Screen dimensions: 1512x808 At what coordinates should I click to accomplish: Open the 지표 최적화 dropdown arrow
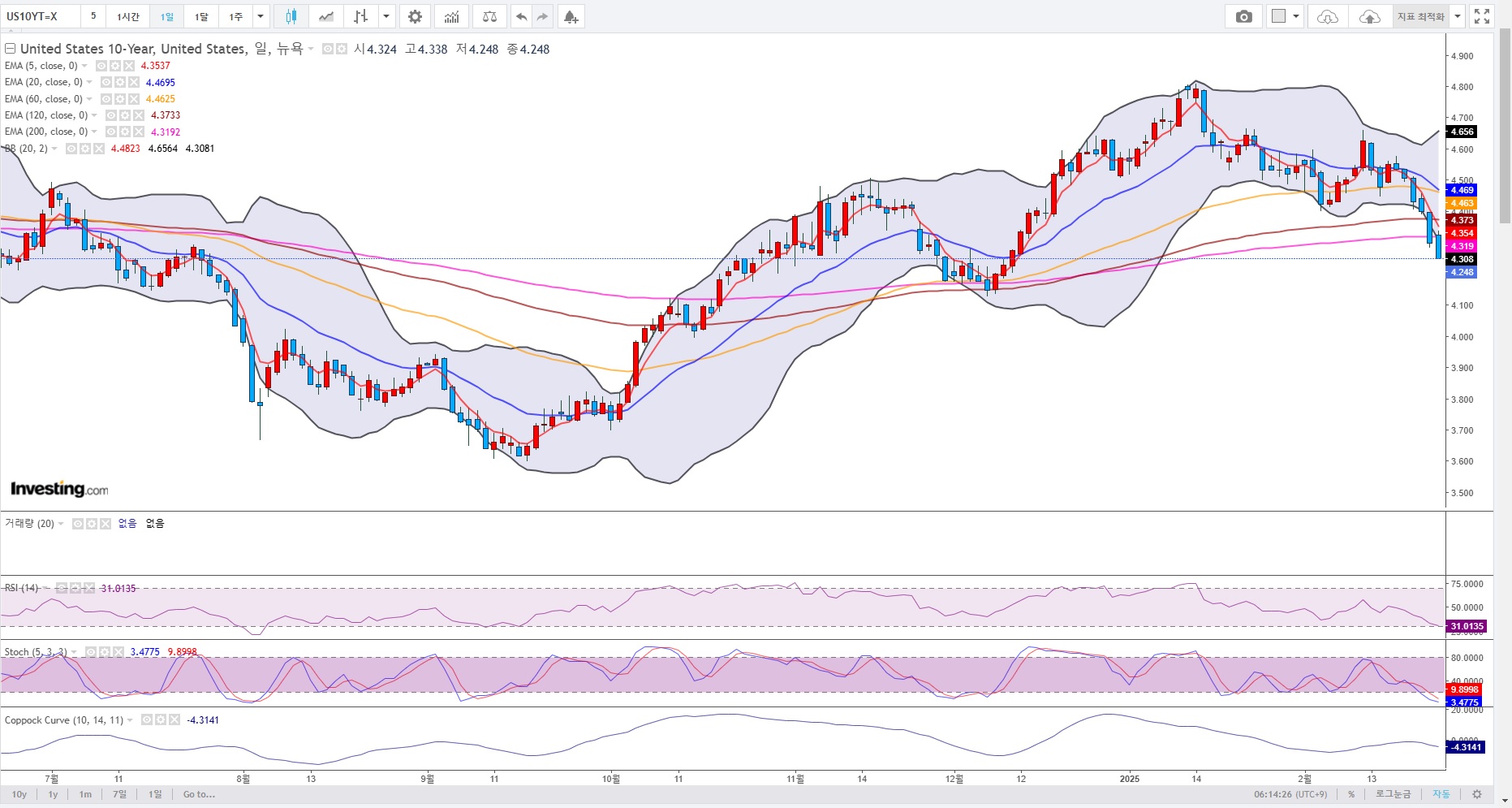[x=1458, y=16]
